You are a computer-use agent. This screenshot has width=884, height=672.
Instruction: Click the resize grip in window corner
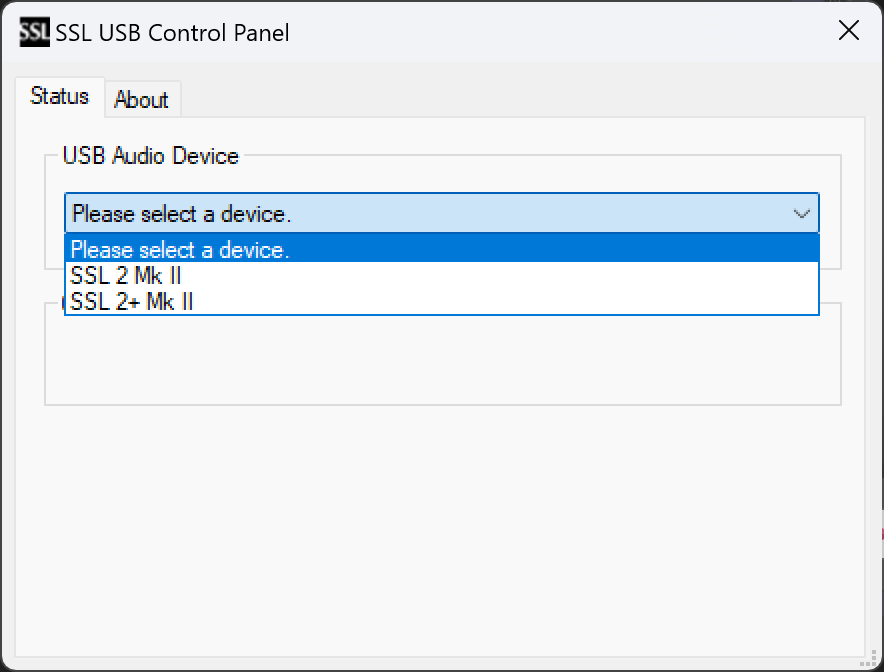(869, 658)
